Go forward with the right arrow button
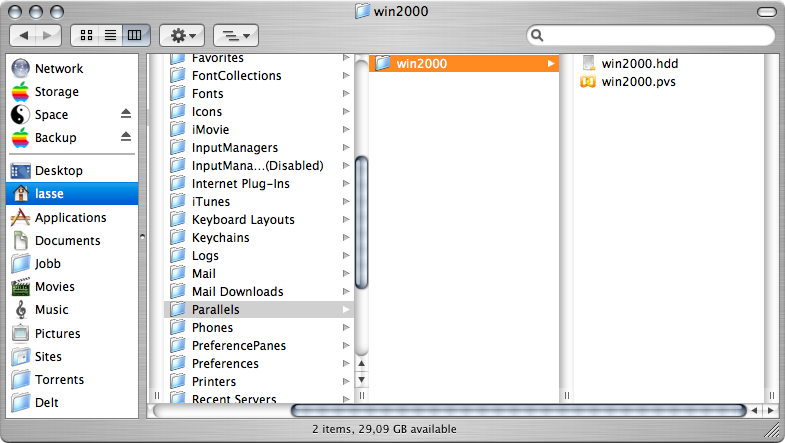785x443 pixels. tap(48, 35)
